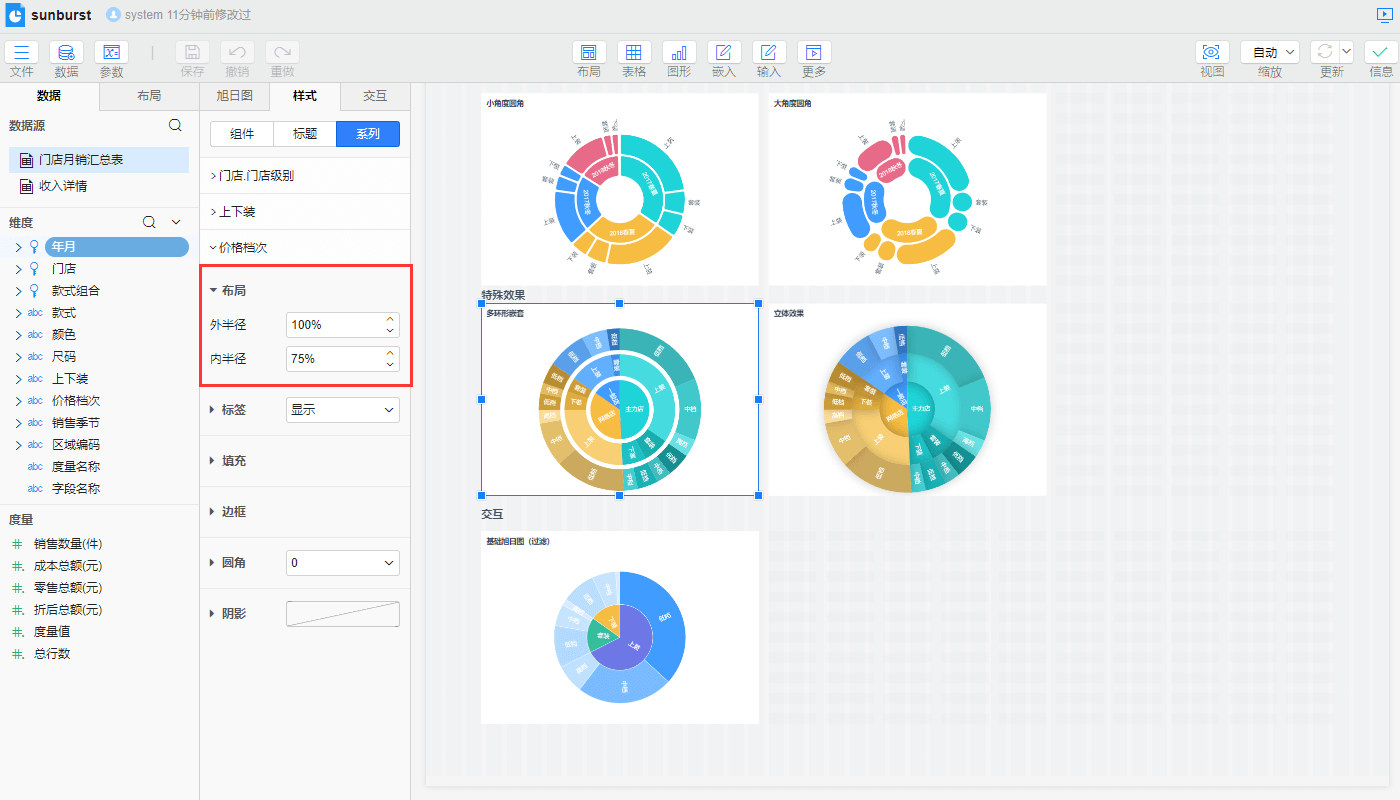Open the 文件 (File) menu icon
This screenshot has width=1400, height=800.
[x=22, y=53]
